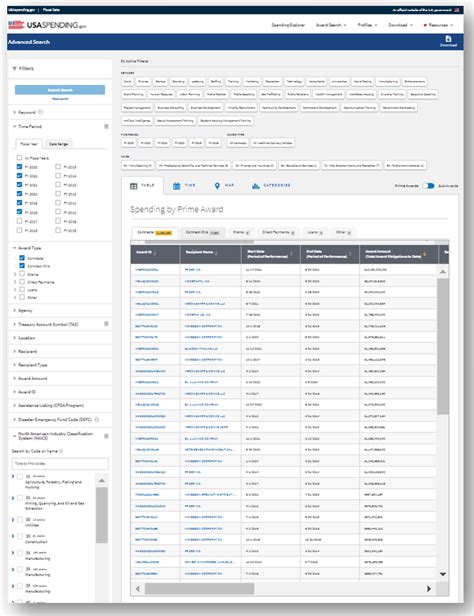This screenshot has width=474, height=616.
Task: Click the results table vertical scrollbar
Action: 443,346
